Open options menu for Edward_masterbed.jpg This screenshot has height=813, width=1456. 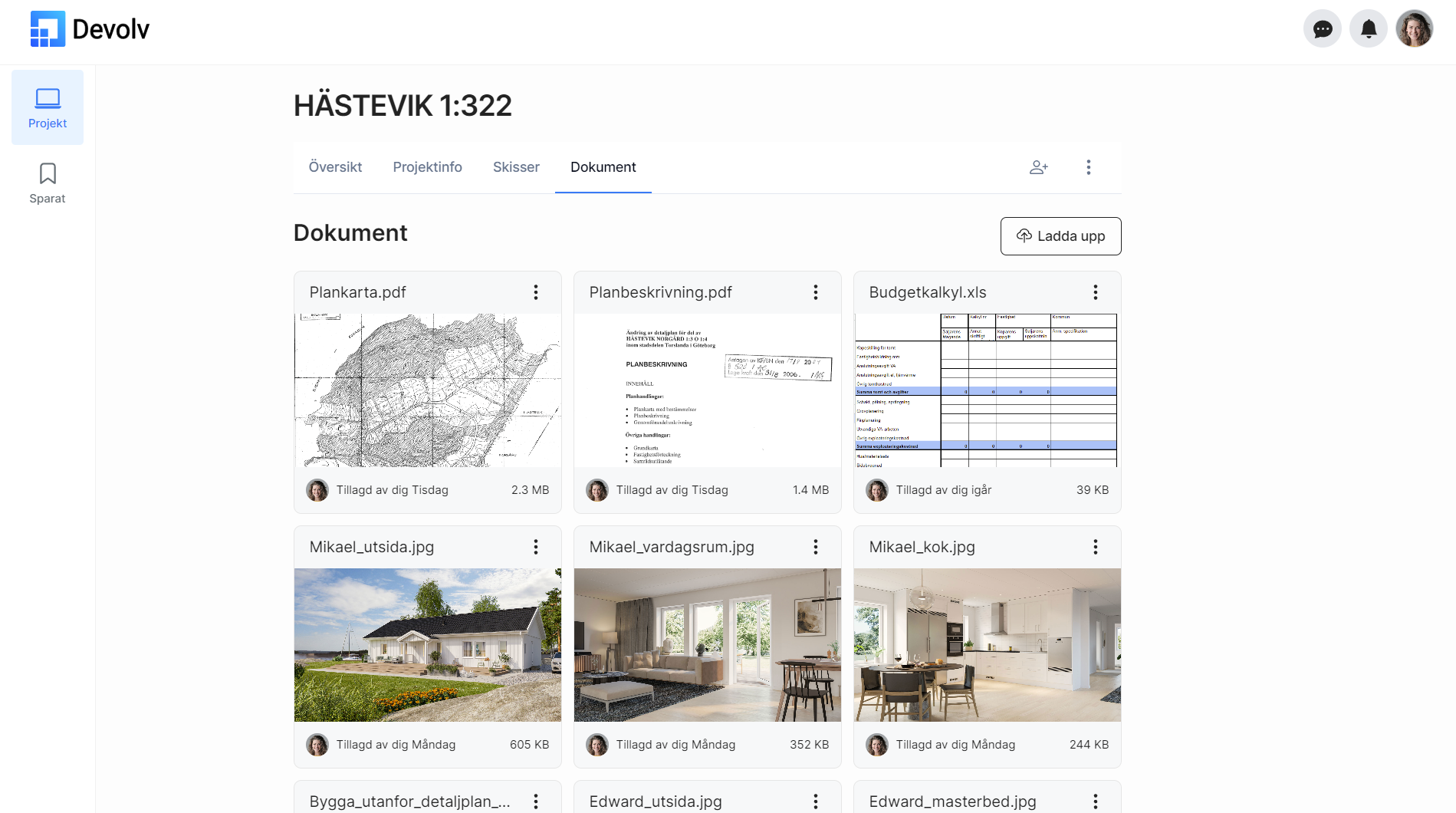coord(1096,801)
